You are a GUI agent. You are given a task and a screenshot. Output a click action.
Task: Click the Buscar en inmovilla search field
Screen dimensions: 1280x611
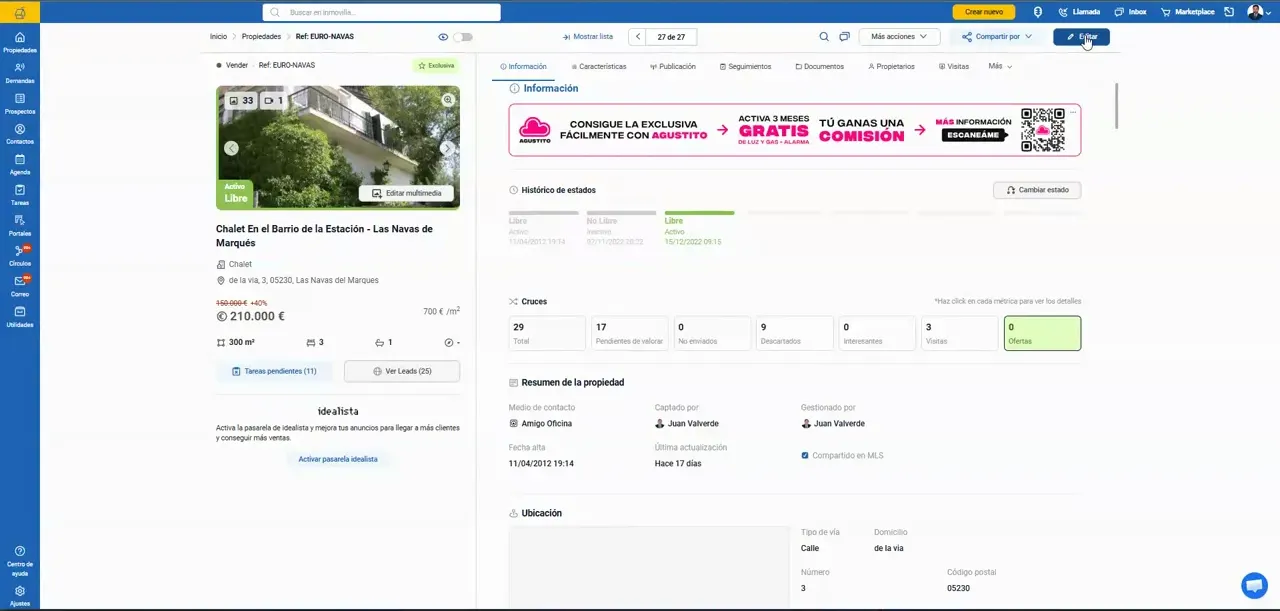(382, 12)
